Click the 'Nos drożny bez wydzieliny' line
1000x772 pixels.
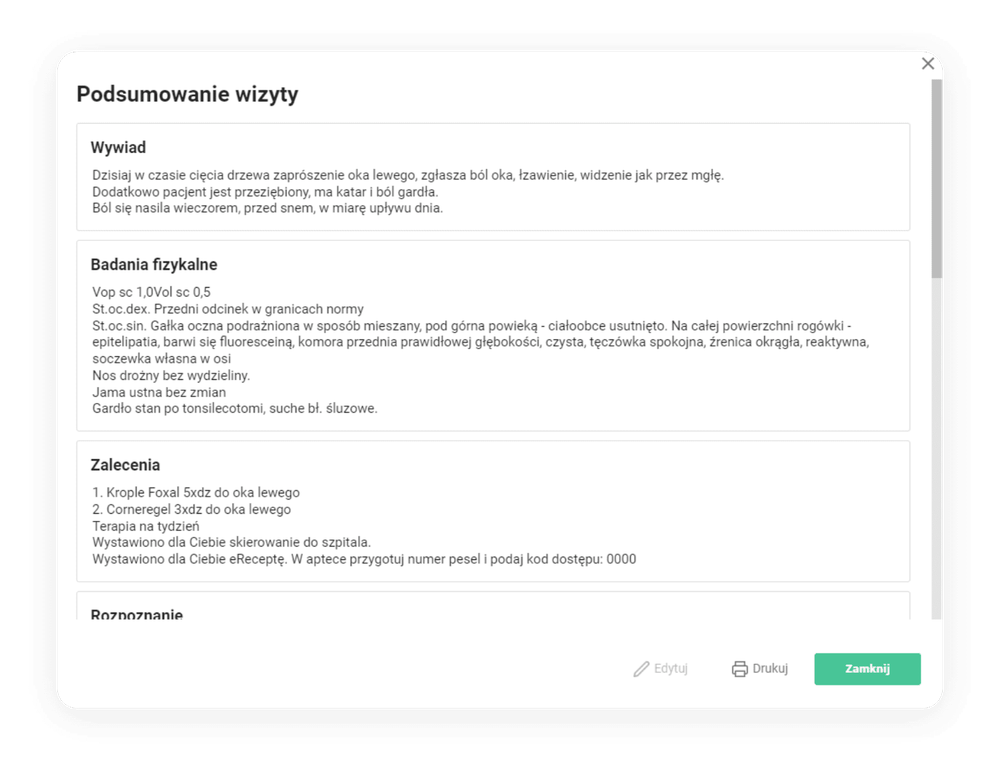point(171,376)
